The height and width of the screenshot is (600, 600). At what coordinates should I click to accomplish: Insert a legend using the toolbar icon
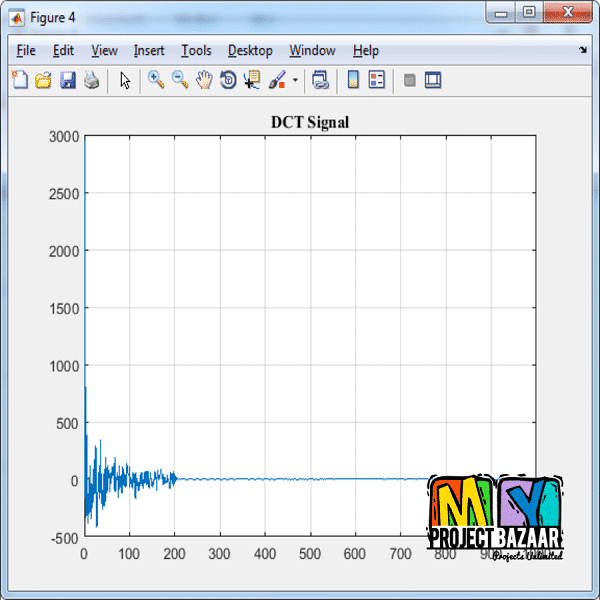pyautogui.click(x=377, y=80)
